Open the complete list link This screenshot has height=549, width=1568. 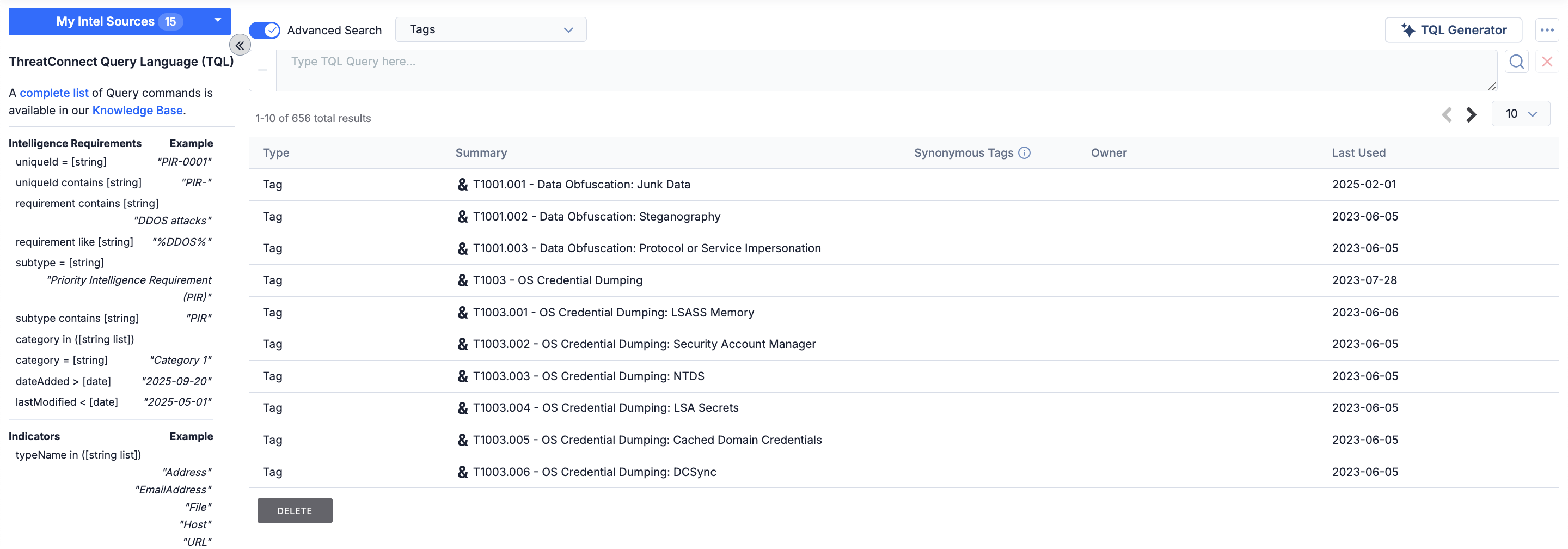54,93
